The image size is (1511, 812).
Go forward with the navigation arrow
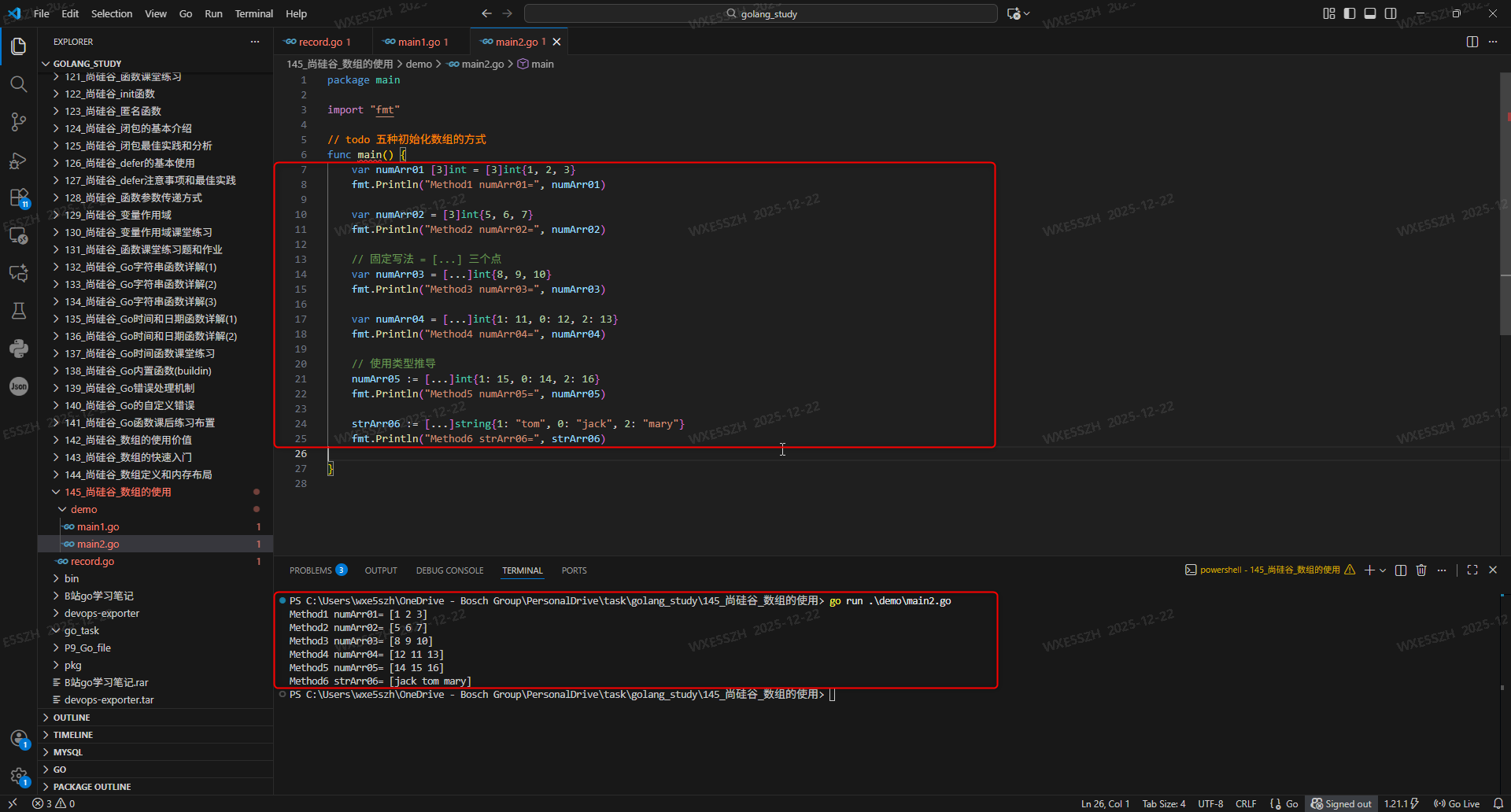[508, 13]
